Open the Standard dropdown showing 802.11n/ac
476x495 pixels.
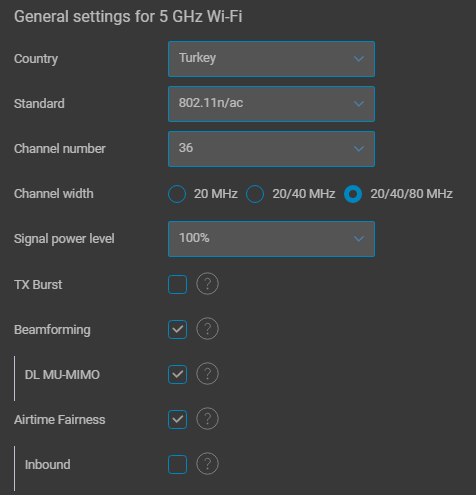pyautogui.click(x=271, y=104)
